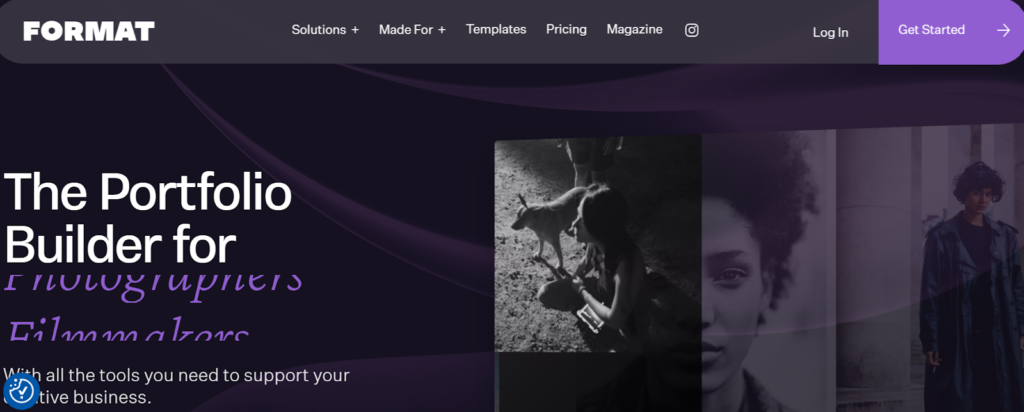Viewport: 1024px width, 412px height.
Task: Click the arrow in Get Started
Action: 1003,30
